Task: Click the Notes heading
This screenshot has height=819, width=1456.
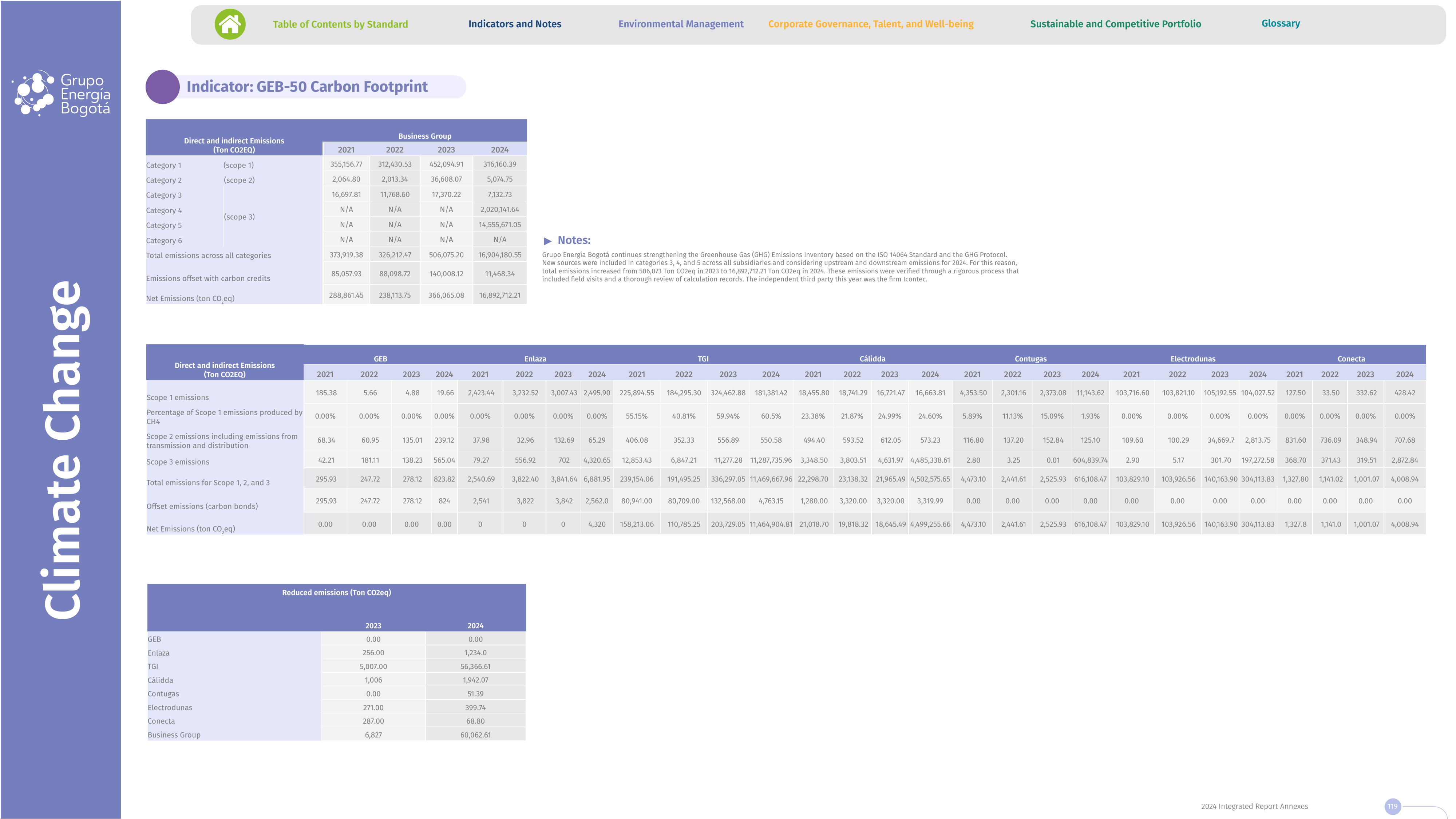Action: pos(574,240)
